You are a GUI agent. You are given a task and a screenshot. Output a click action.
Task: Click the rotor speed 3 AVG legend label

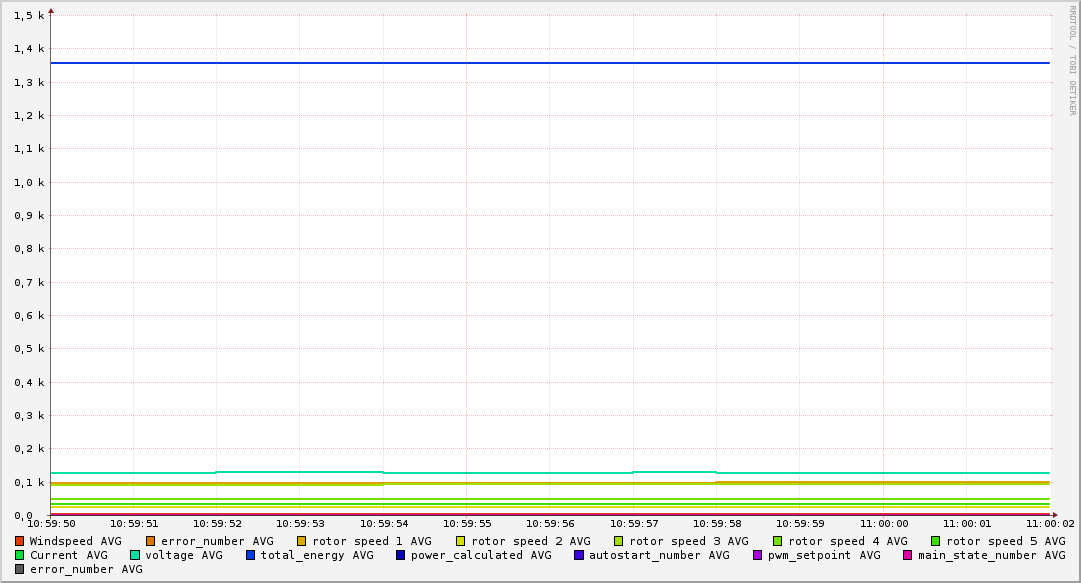[688, 541]
